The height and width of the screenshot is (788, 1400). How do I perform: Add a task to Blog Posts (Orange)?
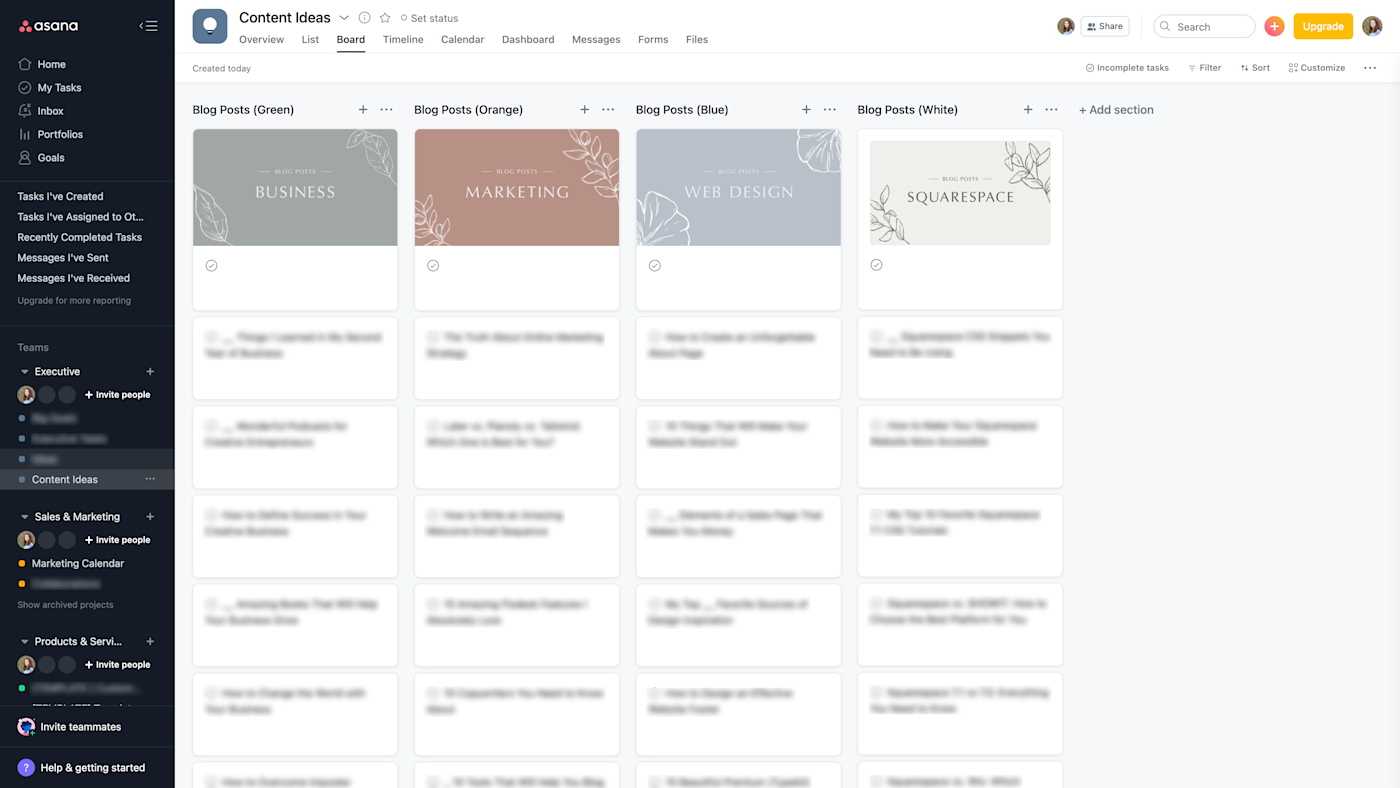585,110
